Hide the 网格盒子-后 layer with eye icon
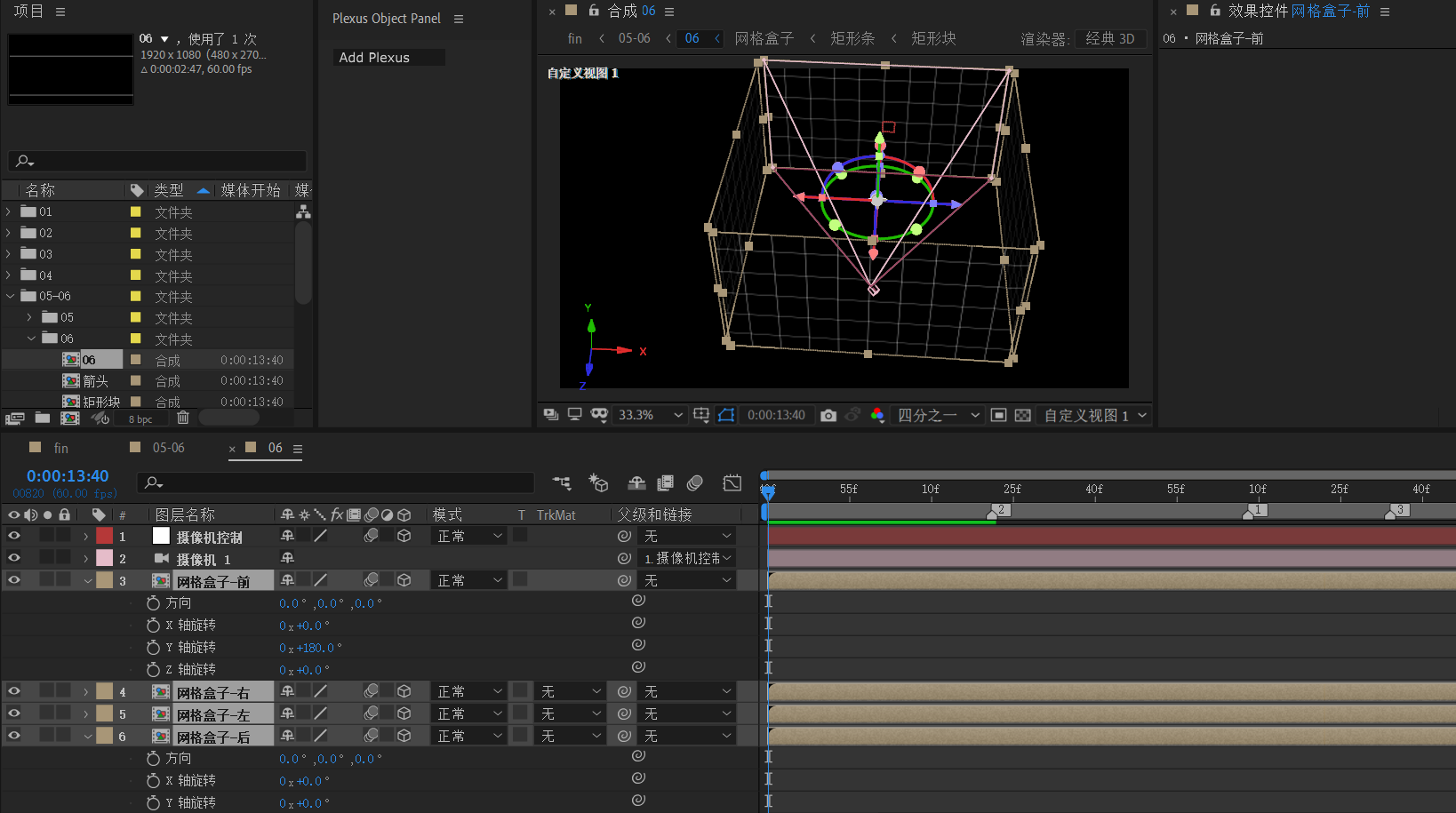1456x813 pixels. 14,736
